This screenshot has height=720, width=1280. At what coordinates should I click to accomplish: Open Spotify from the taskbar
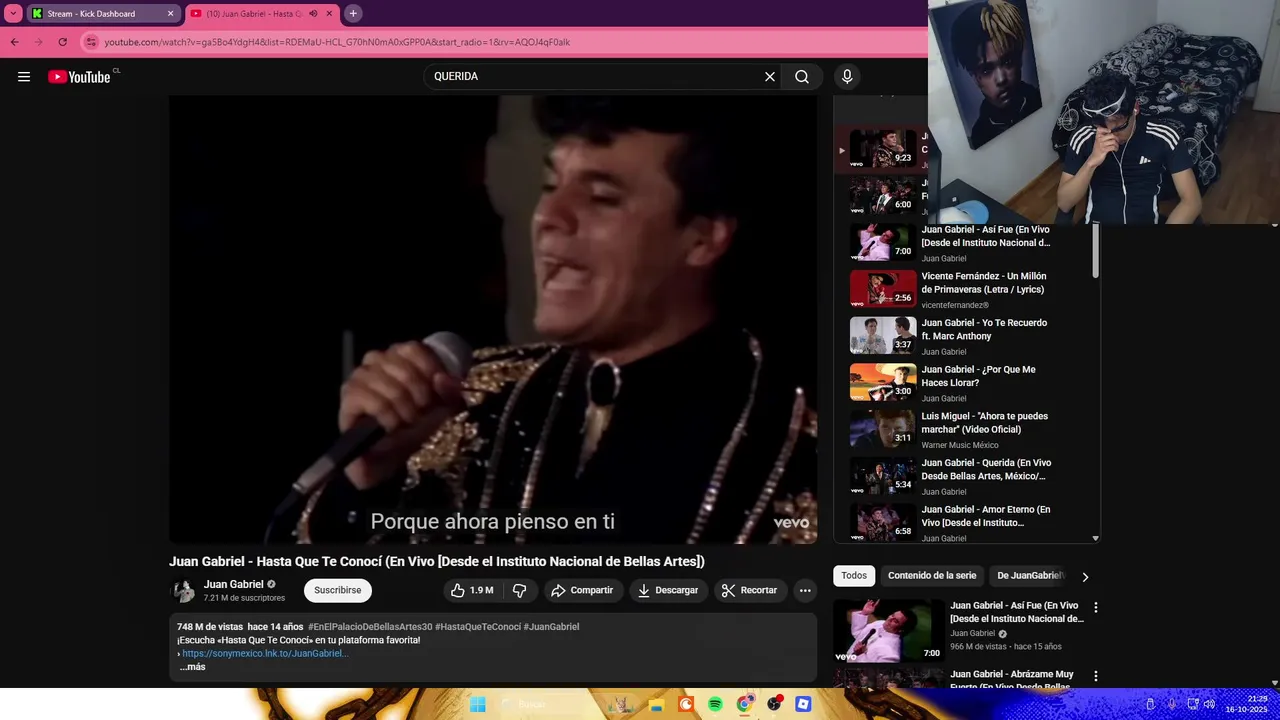pos(715,704)
